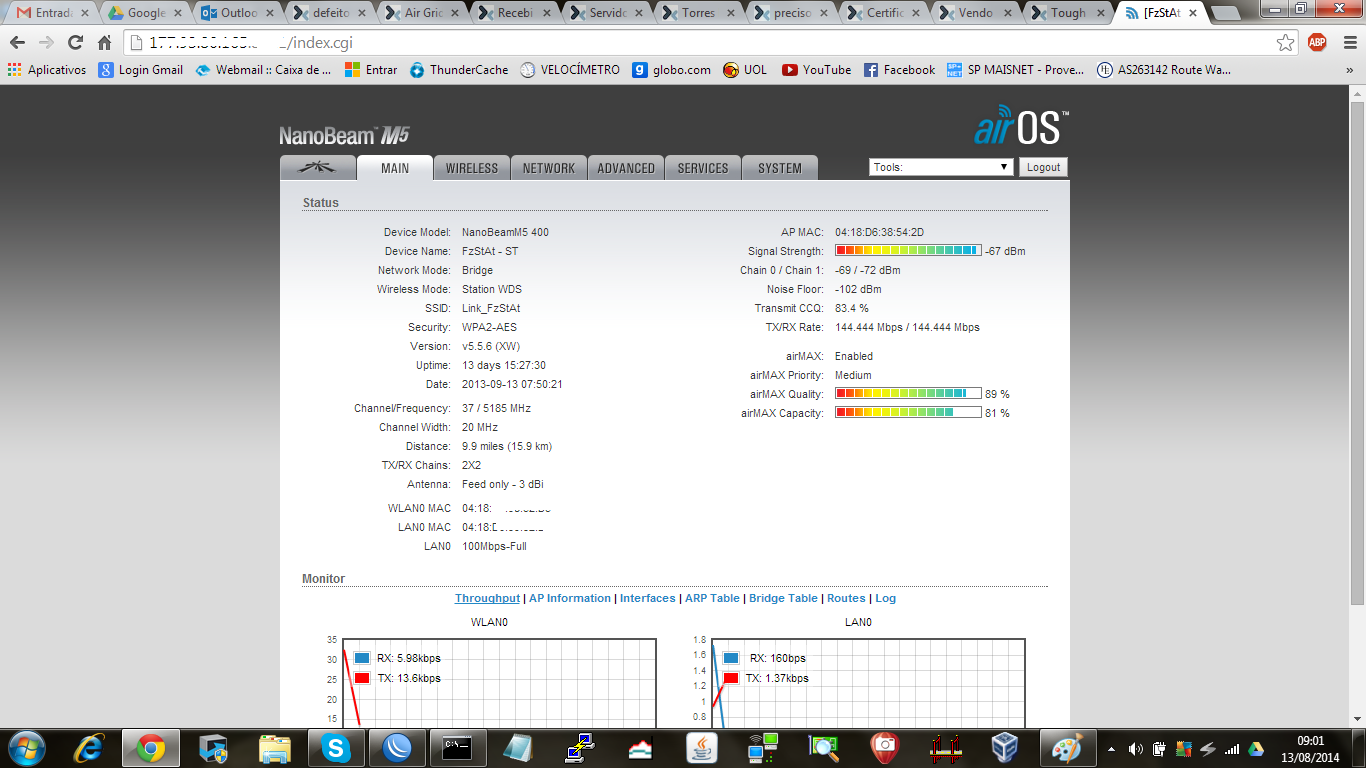Open the Ubiquiti logo tab in airOS
Viewport: 1366px width, 768px height.
coord(318,168)
